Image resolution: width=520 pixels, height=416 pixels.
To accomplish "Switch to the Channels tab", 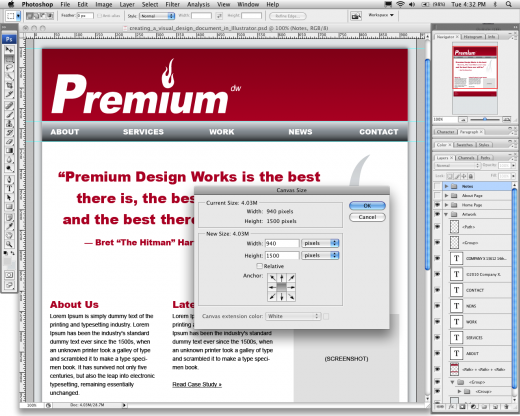I will click(466, 158).
